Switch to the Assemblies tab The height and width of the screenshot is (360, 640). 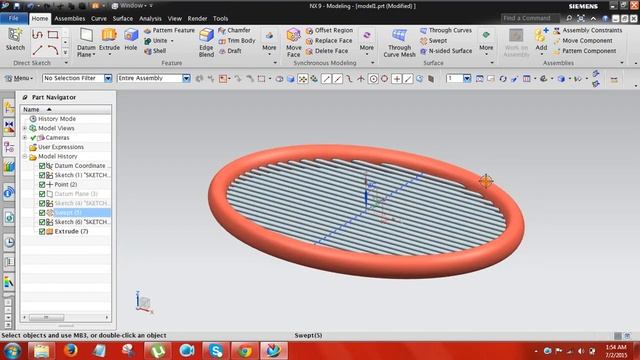click(70, 18)
